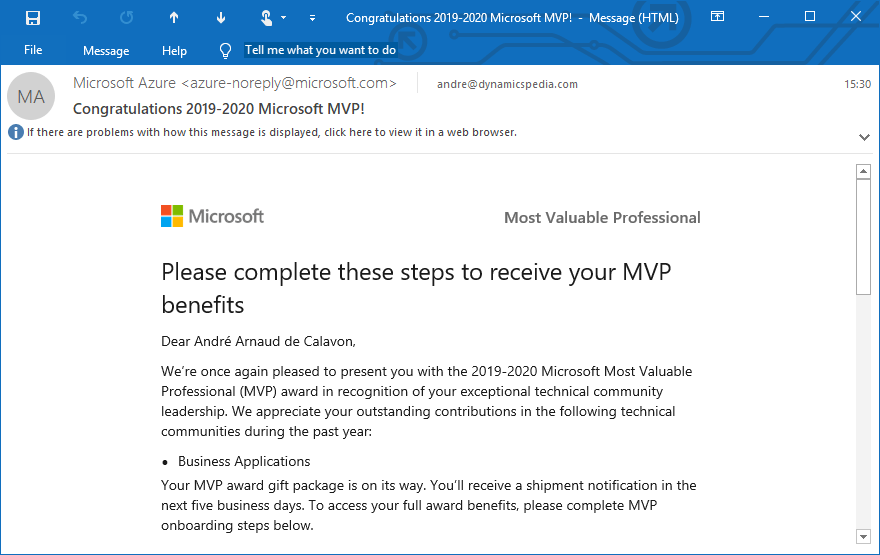
Task: Click the Redo icon in title bar
Action: (x=126, y=18)
